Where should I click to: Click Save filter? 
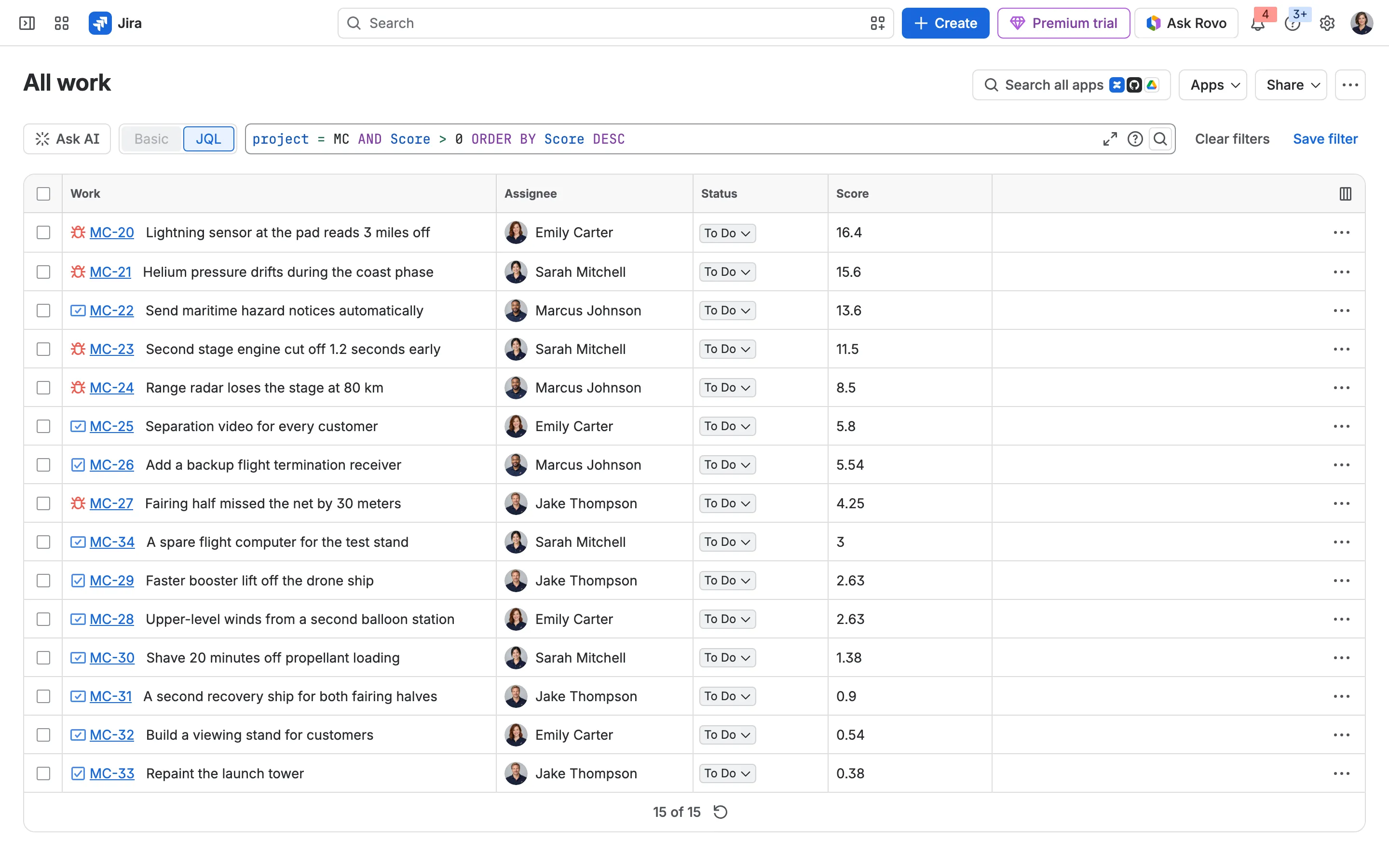[1325, 139]
